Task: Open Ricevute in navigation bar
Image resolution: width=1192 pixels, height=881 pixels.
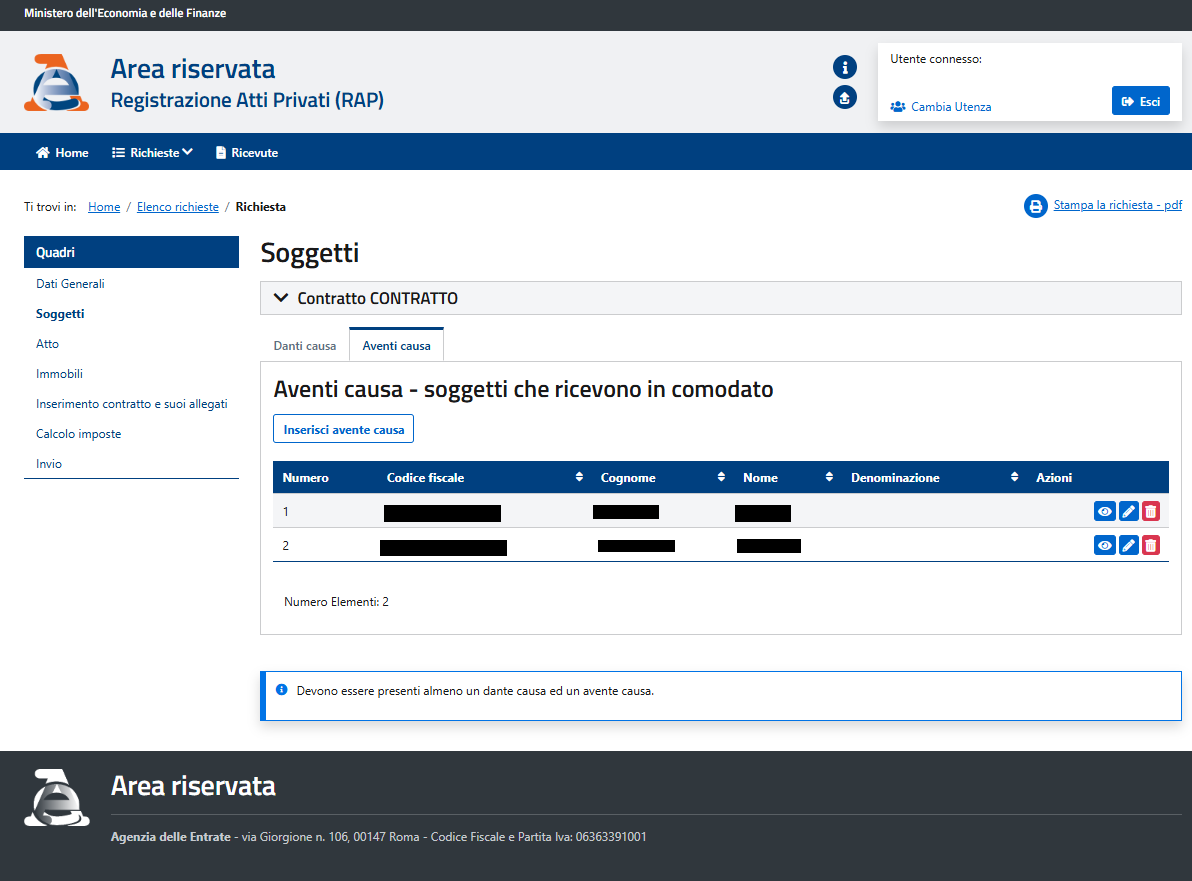Action: tap(247, 153)
